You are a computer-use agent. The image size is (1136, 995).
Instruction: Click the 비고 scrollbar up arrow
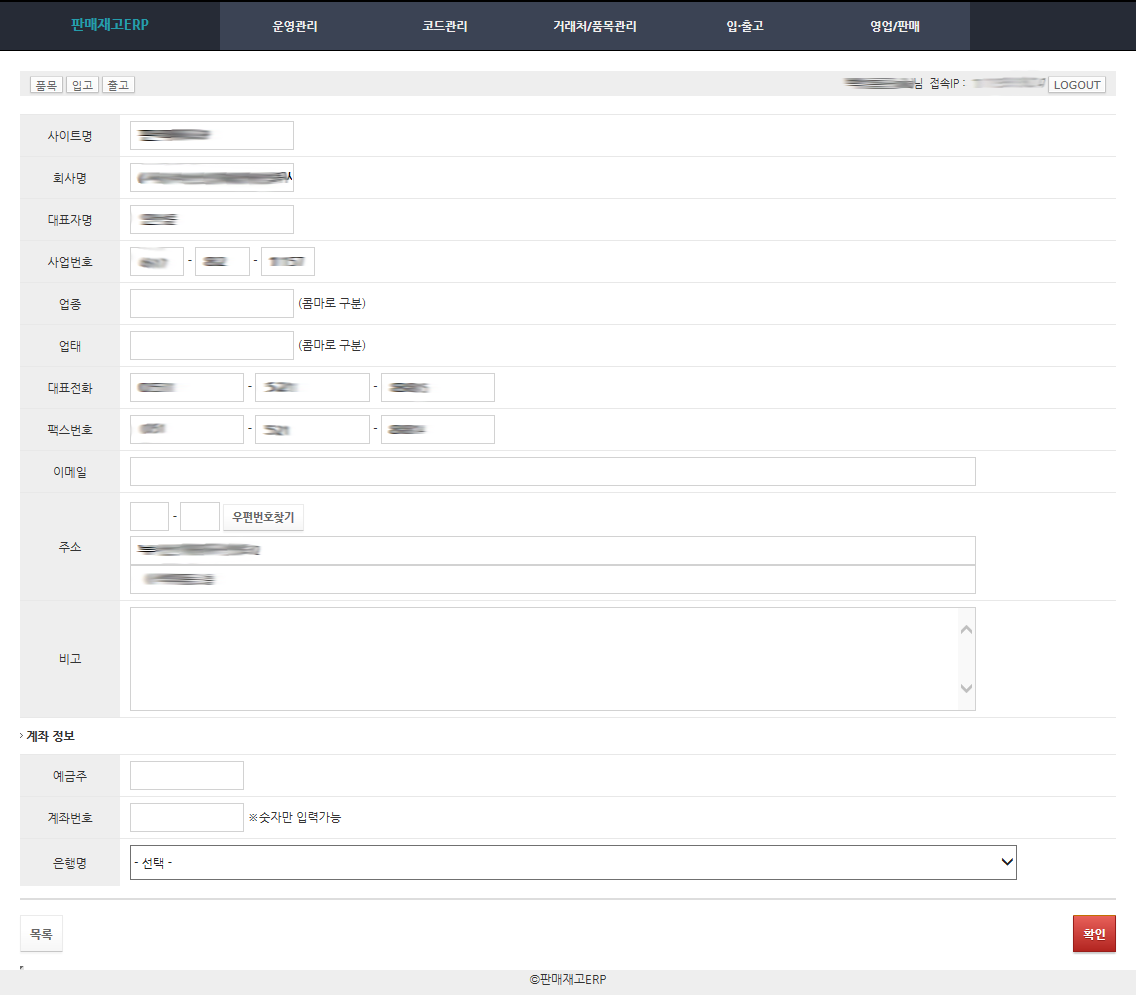pos(966,629)
